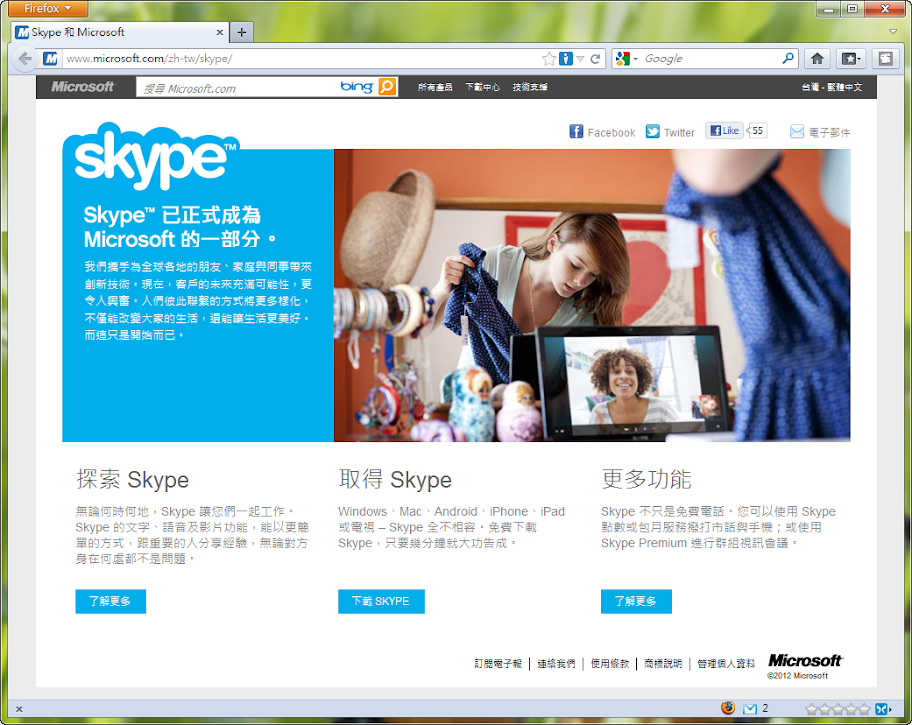Click the ©2012 Microsoft copyright text
This screenshot has height=725, width=912.
point(797,676)
